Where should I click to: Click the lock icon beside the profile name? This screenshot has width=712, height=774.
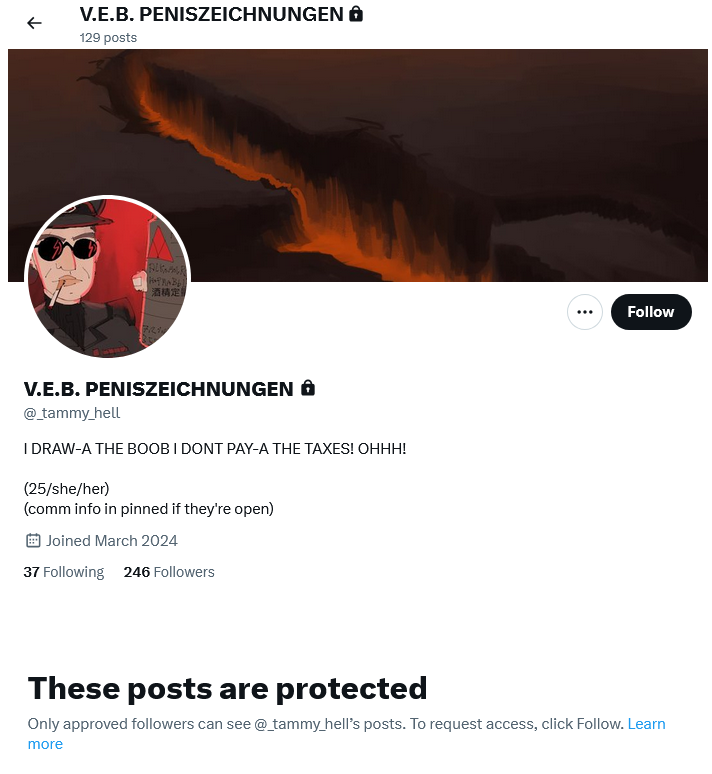pyautogui.click(x=308, y=388)
